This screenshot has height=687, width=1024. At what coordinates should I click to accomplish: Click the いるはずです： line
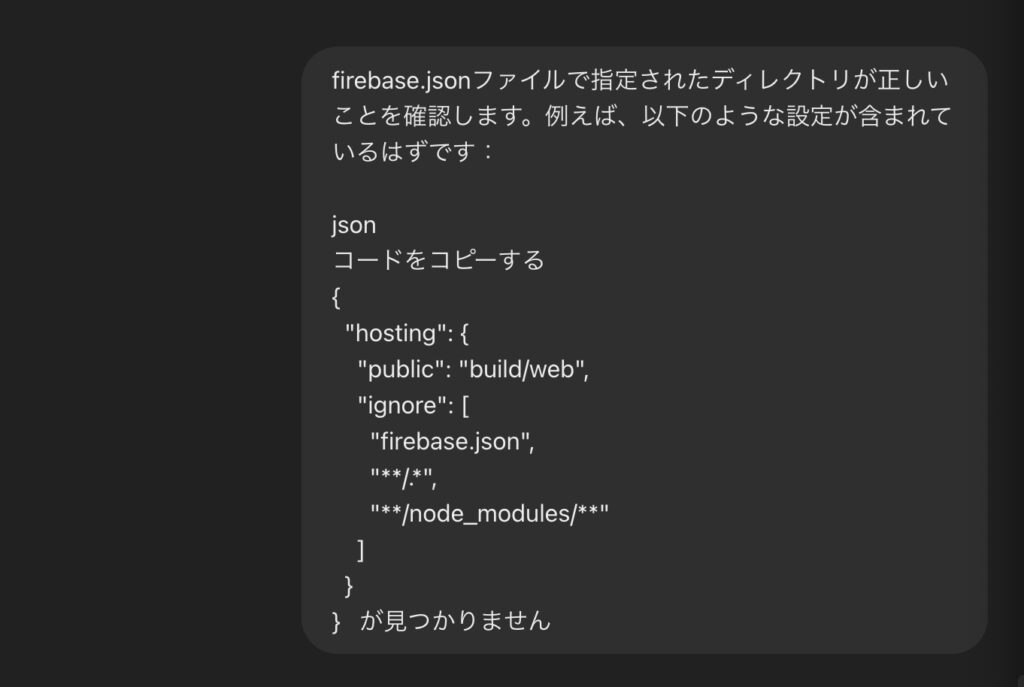[x=412, y=152]
